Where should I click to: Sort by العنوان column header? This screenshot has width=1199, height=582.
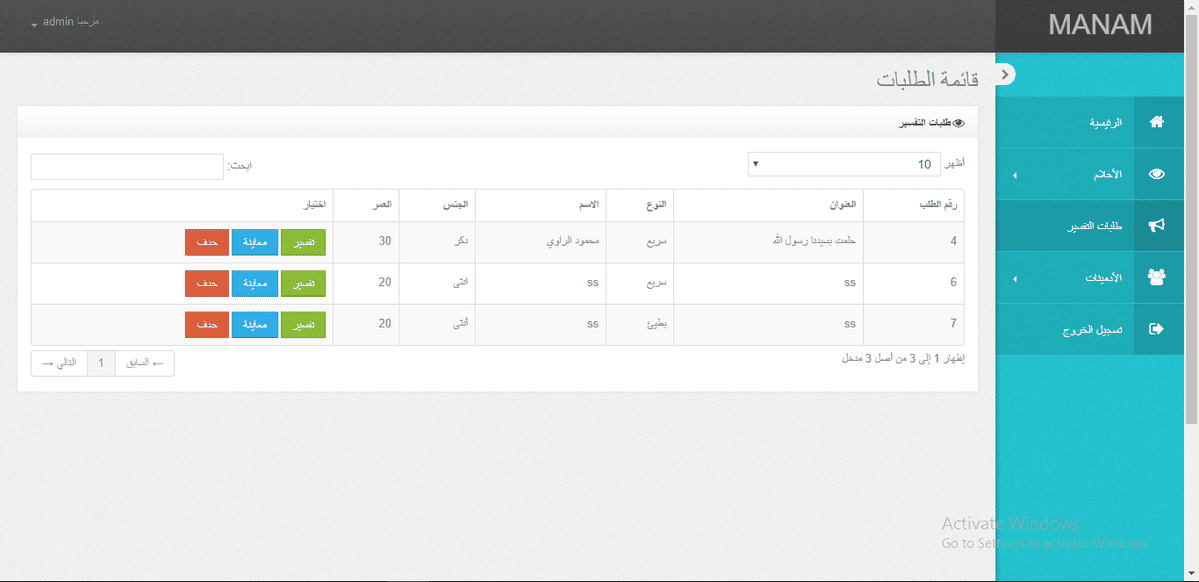[x=768, y=205]
